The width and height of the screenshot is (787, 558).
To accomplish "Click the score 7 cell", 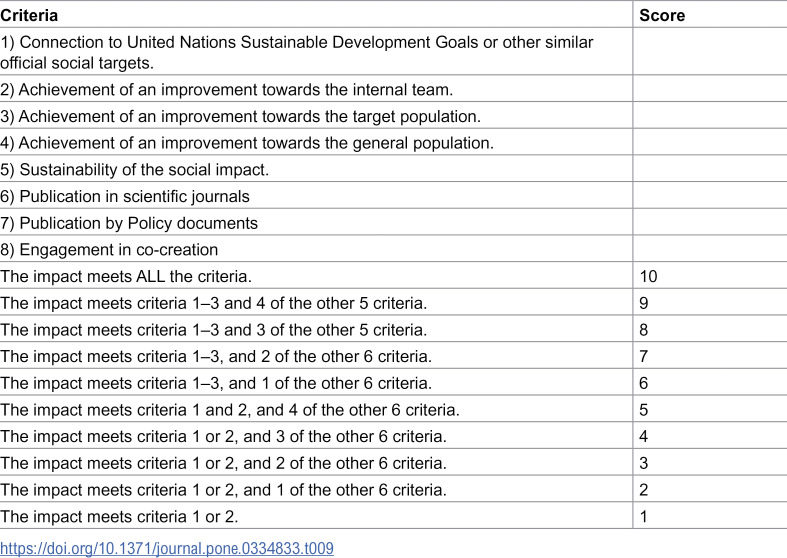I will 710,356.
